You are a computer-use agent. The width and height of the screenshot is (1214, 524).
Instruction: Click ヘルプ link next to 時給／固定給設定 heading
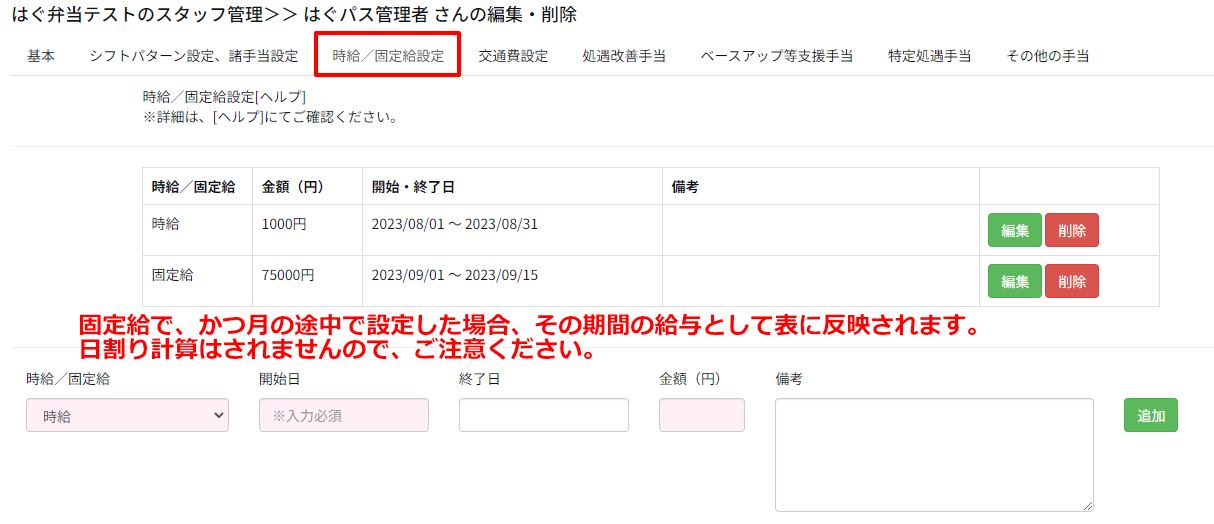pos(281,97)
